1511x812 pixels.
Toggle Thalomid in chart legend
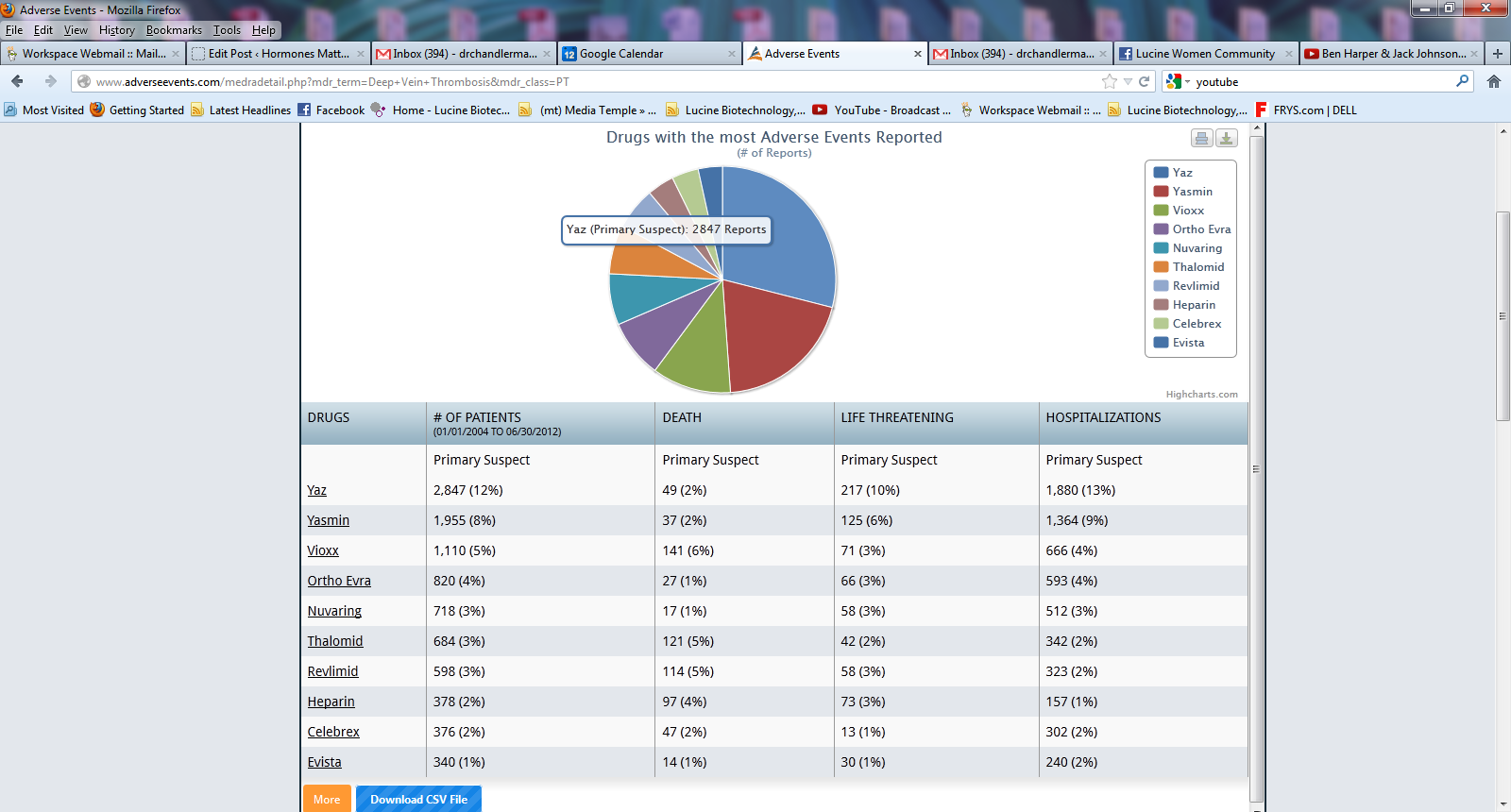click(x=1189, y=267)
